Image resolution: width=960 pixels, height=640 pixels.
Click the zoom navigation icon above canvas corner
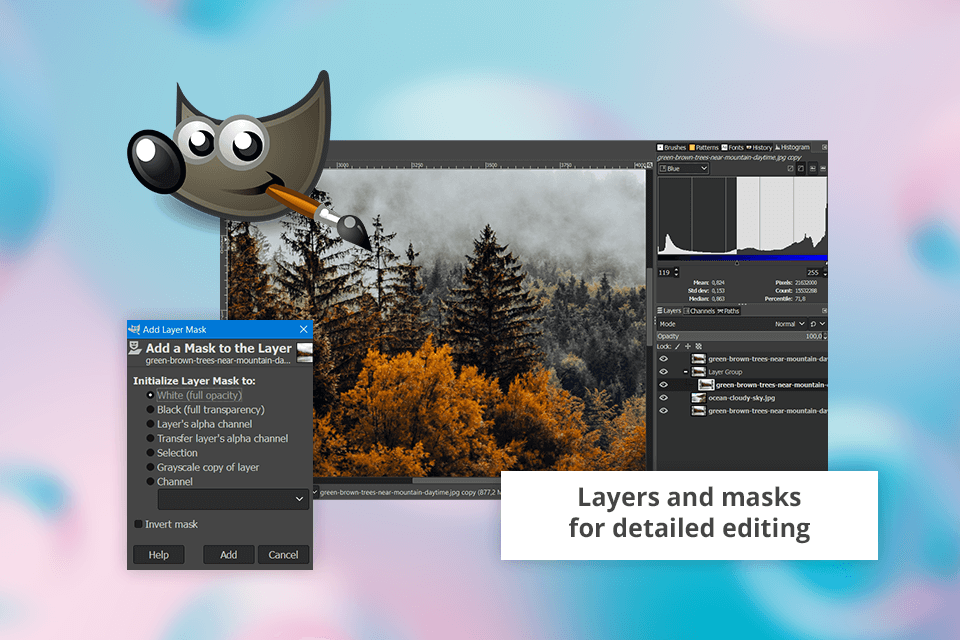point(650,165)
